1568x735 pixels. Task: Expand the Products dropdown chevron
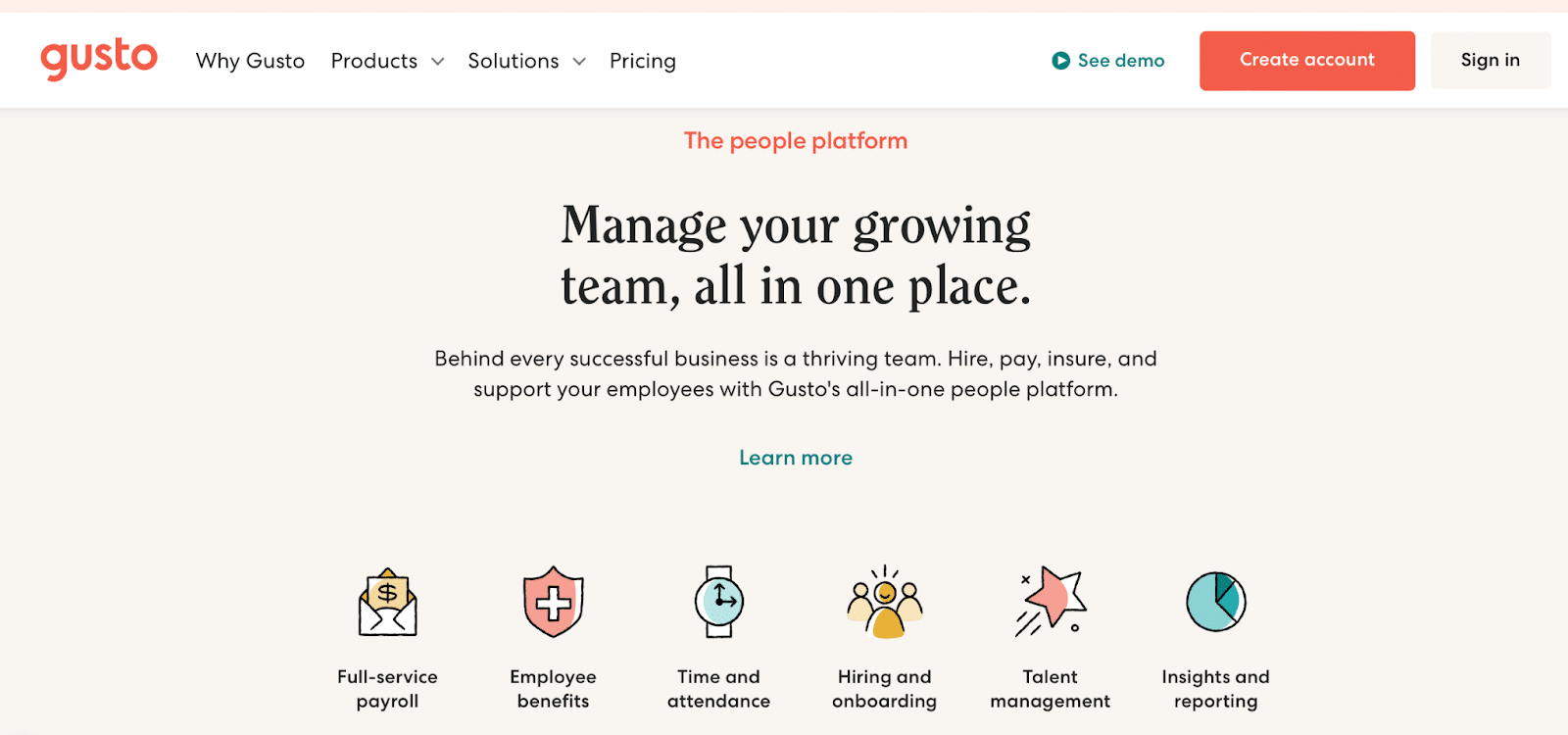(438, 62)
